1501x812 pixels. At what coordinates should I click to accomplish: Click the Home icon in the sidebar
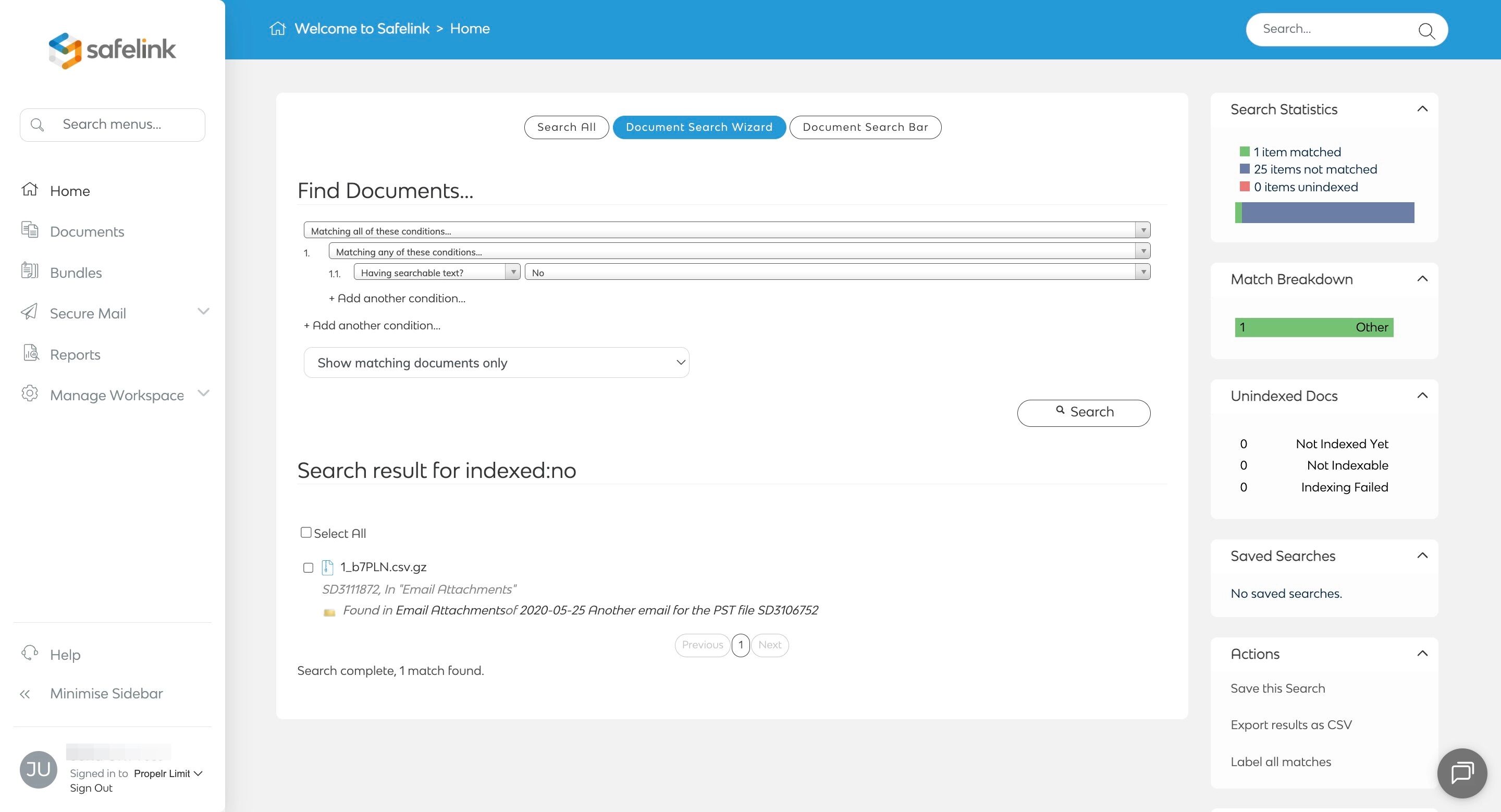(x=30, y=190)
